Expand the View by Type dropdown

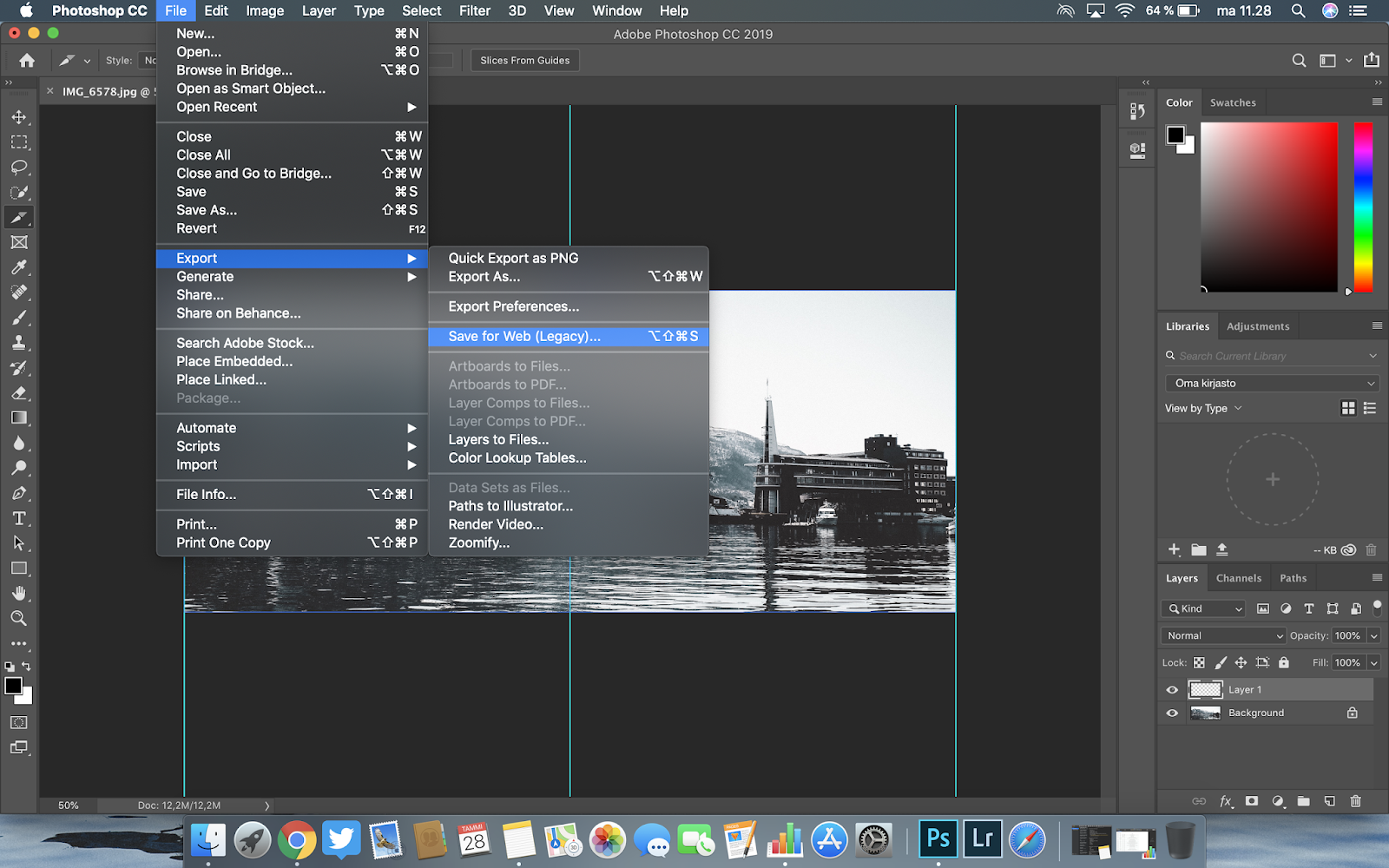(1203, 408)
